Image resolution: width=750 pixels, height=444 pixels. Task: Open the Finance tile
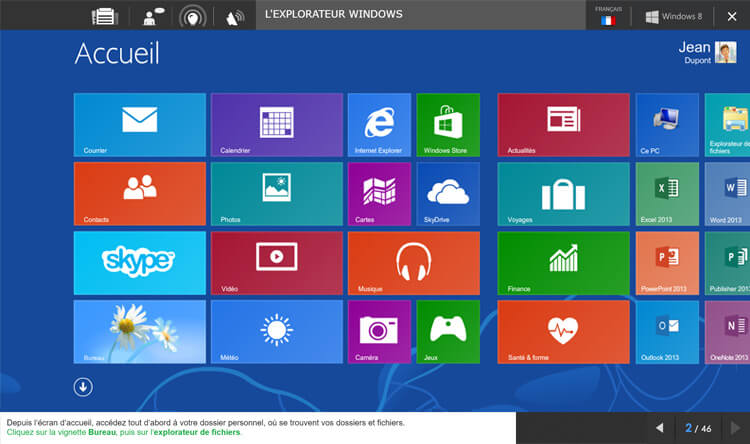click(563, 263)
